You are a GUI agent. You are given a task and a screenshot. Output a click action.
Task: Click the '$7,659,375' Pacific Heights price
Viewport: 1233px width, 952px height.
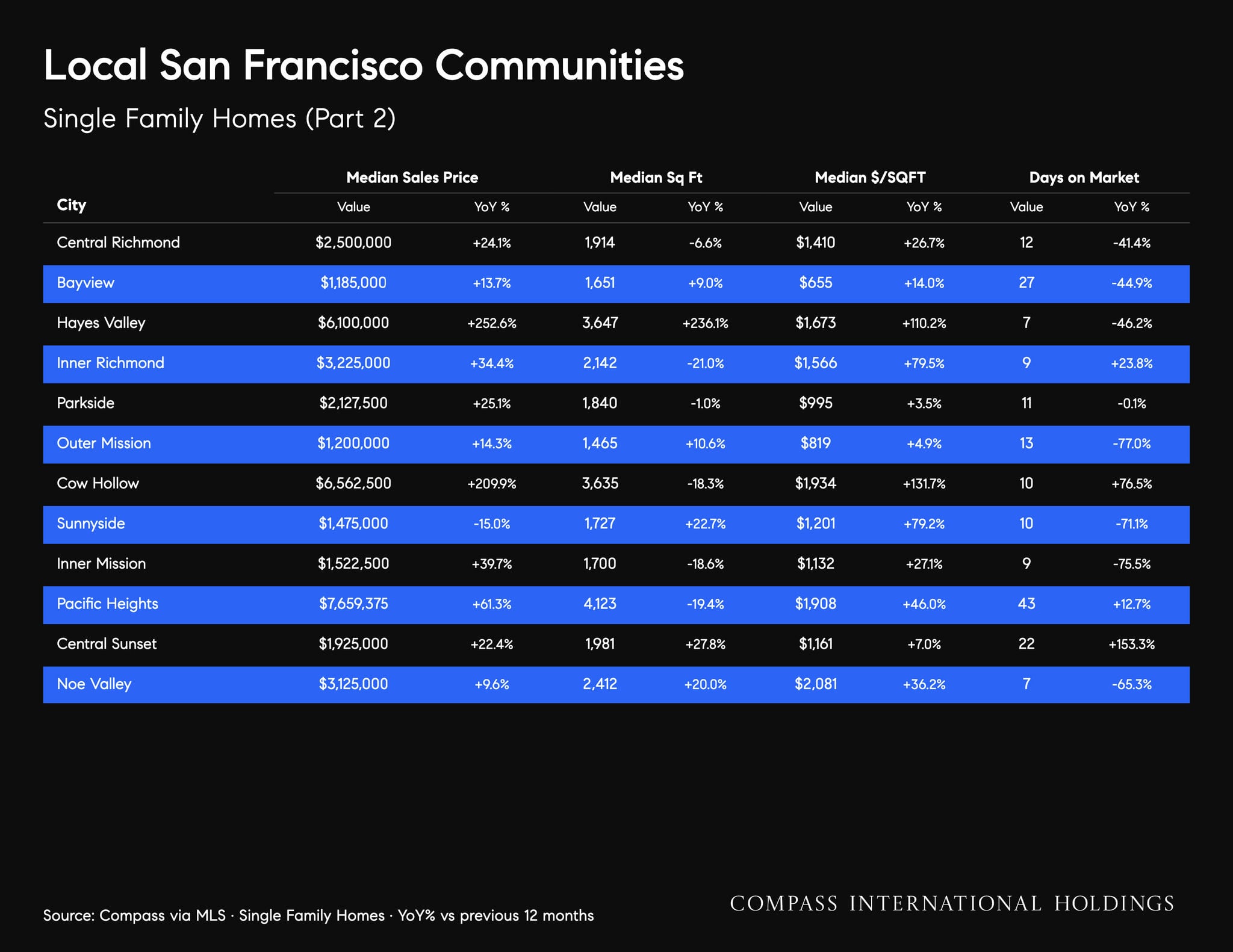[x=353, y=604]
